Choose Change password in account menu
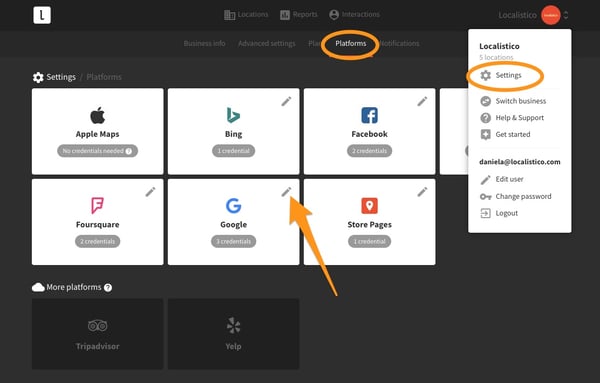This screenshot has height=383, width=600. (515, 196)
